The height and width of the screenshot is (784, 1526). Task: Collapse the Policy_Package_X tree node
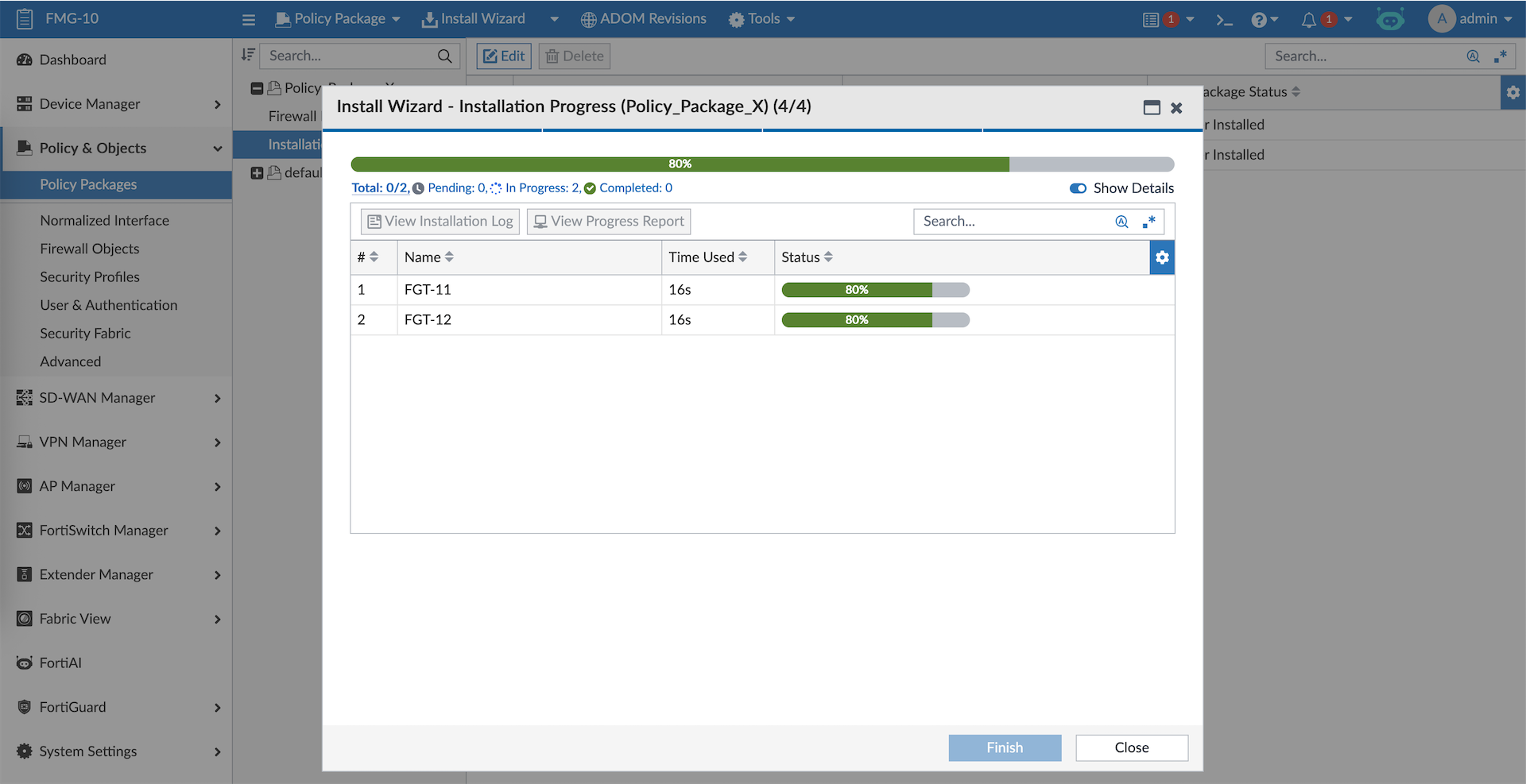point(257,88)
